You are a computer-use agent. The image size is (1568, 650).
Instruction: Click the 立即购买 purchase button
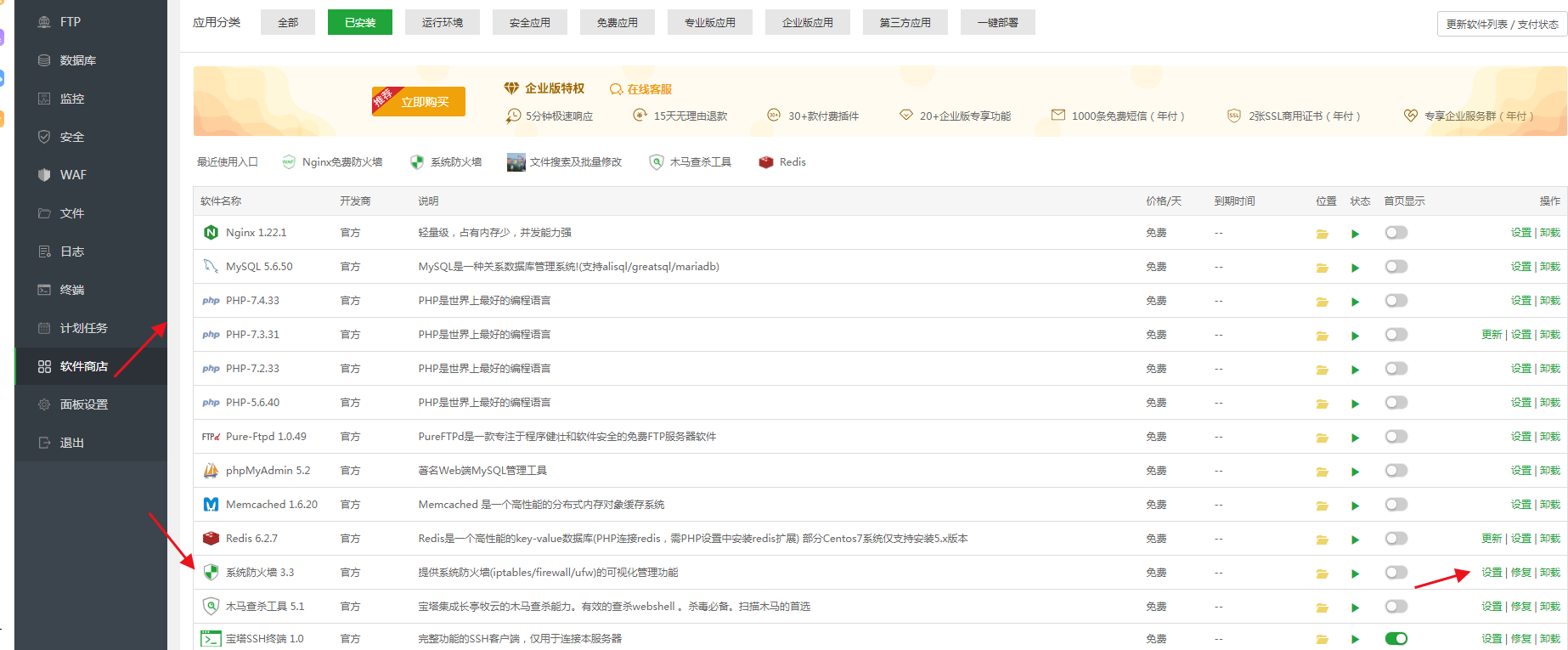pyautogui.click(x=419, y=101)
